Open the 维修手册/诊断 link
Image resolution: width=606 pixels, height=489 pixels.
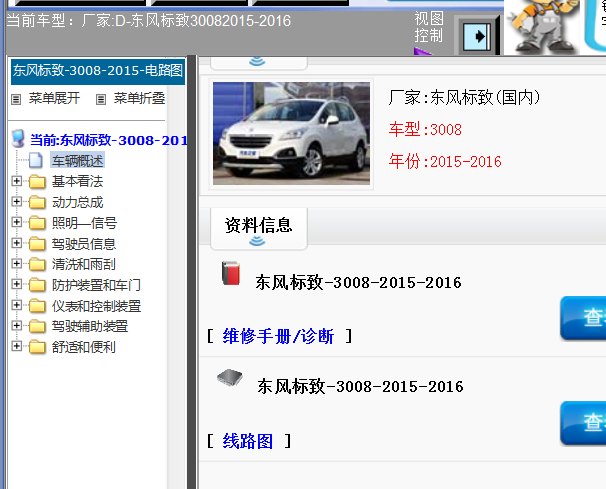(278, 336)
